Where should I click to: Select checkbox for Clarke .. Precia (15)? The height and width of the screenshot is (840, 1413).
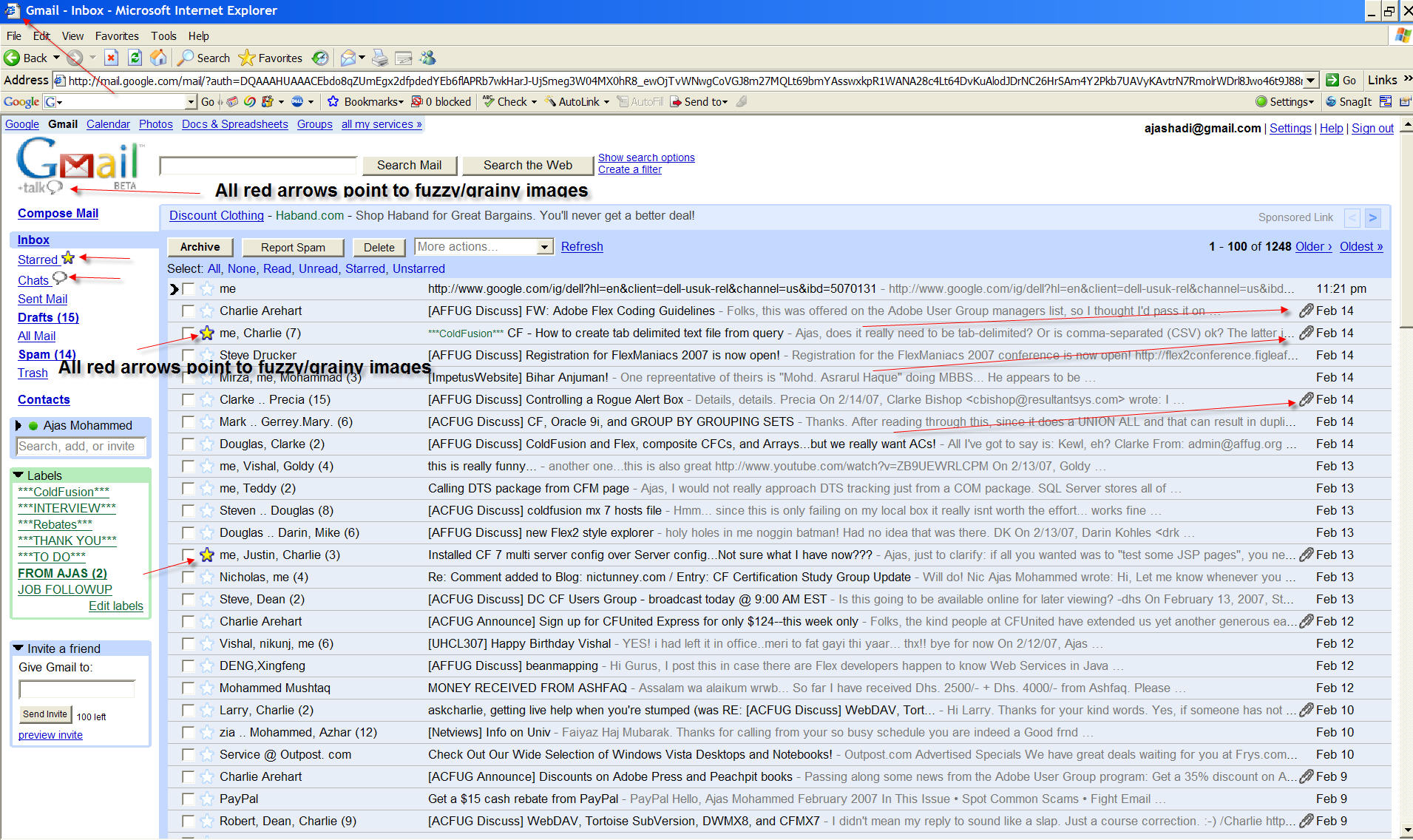(189, 399)
